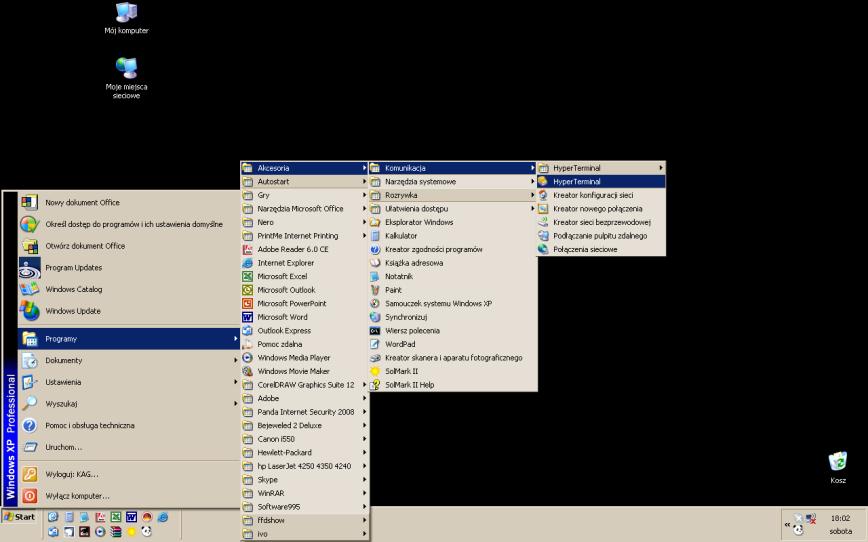Open Program Updates
This screenshot has height=542, width=868.
129,267
